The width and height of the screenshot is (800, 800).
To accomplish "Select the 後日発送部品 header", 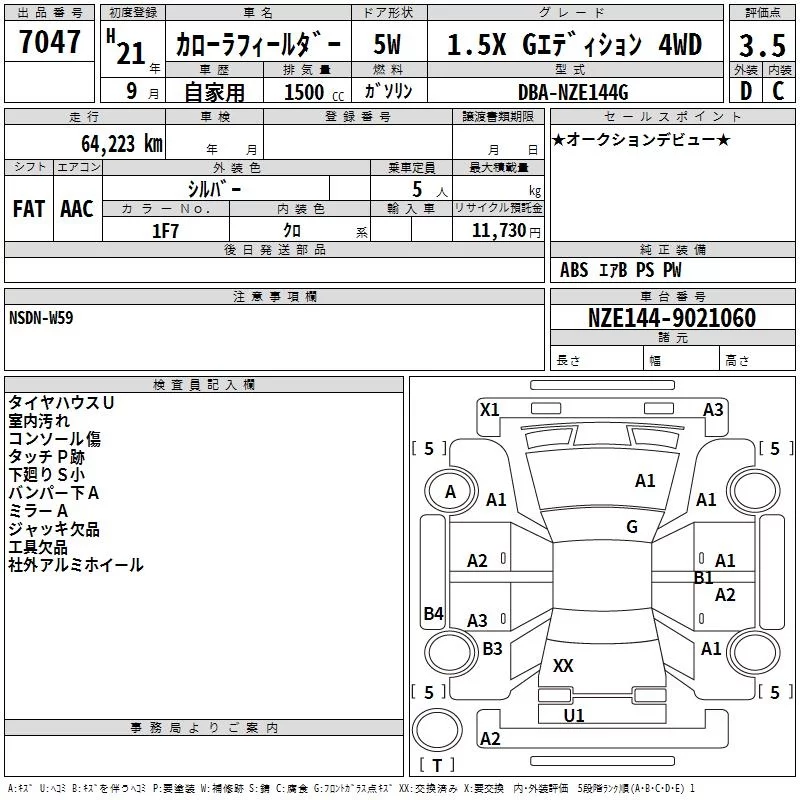I will pyautogui.click(x=274, y=249).
